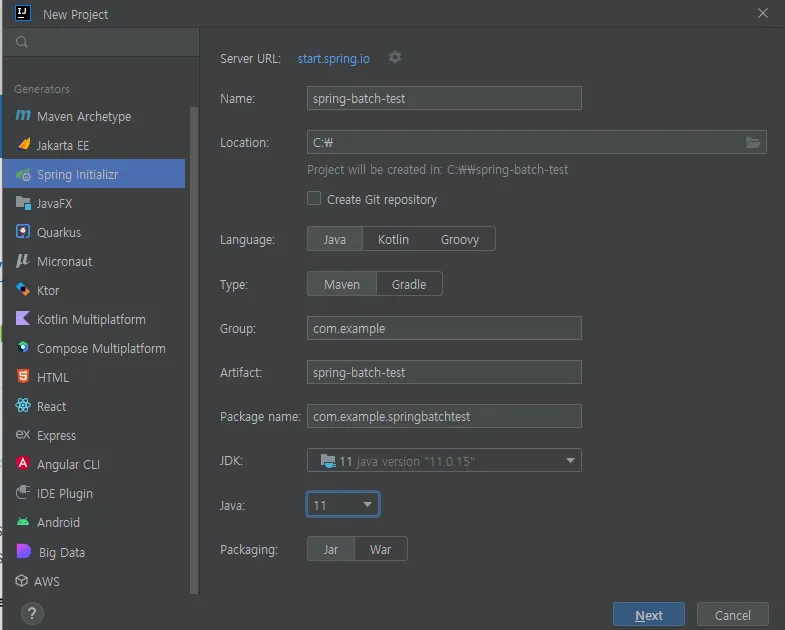Viewport: 785px width, 630px height.
Task: Select the Ktor generator icon
Action: 23,290
